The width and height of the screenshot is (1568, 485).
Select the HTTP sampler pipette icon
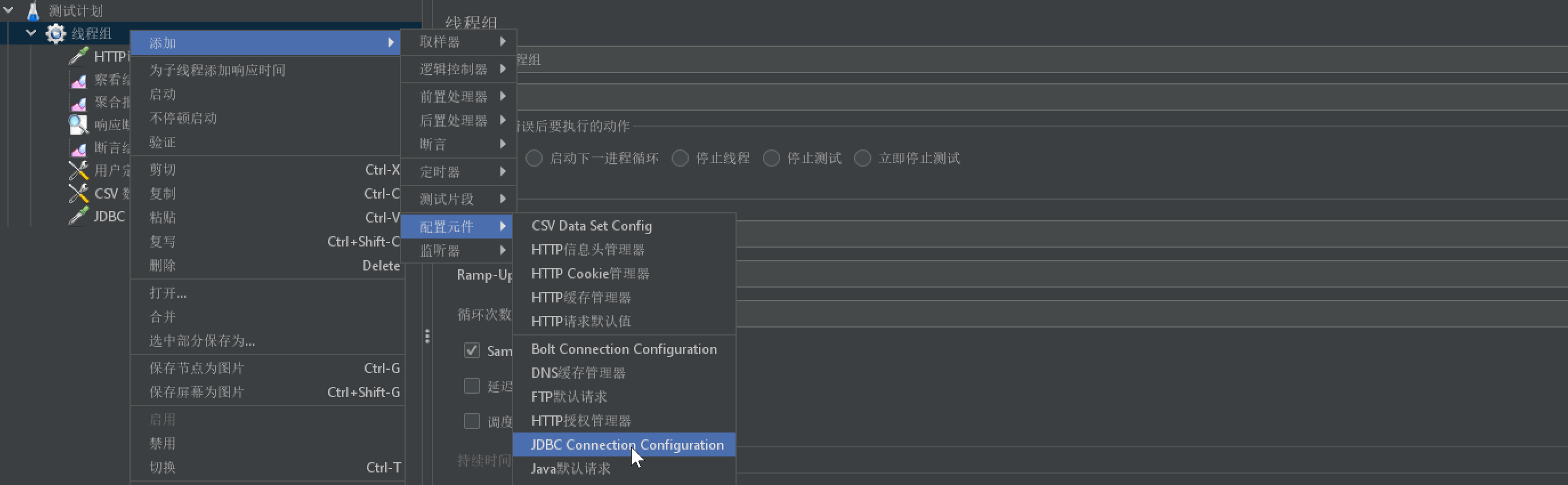click(78, 56)
